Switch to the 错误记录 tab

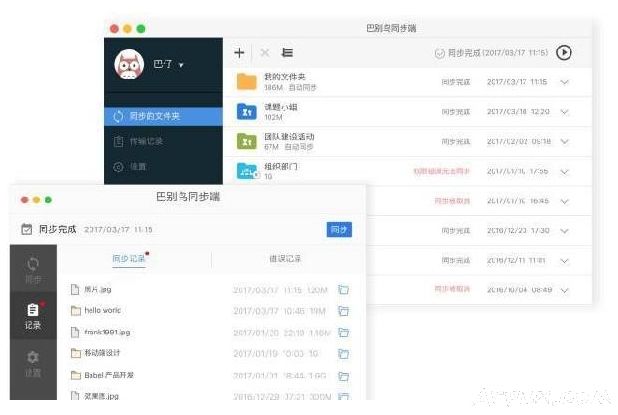click(285, 259)
